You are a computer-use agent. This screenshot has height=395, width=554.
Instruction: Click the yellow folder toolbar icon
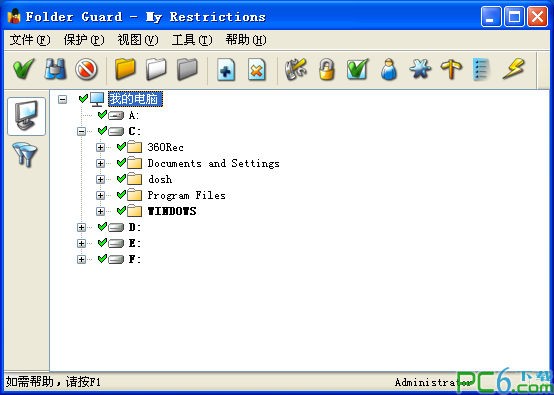(125, 69)
